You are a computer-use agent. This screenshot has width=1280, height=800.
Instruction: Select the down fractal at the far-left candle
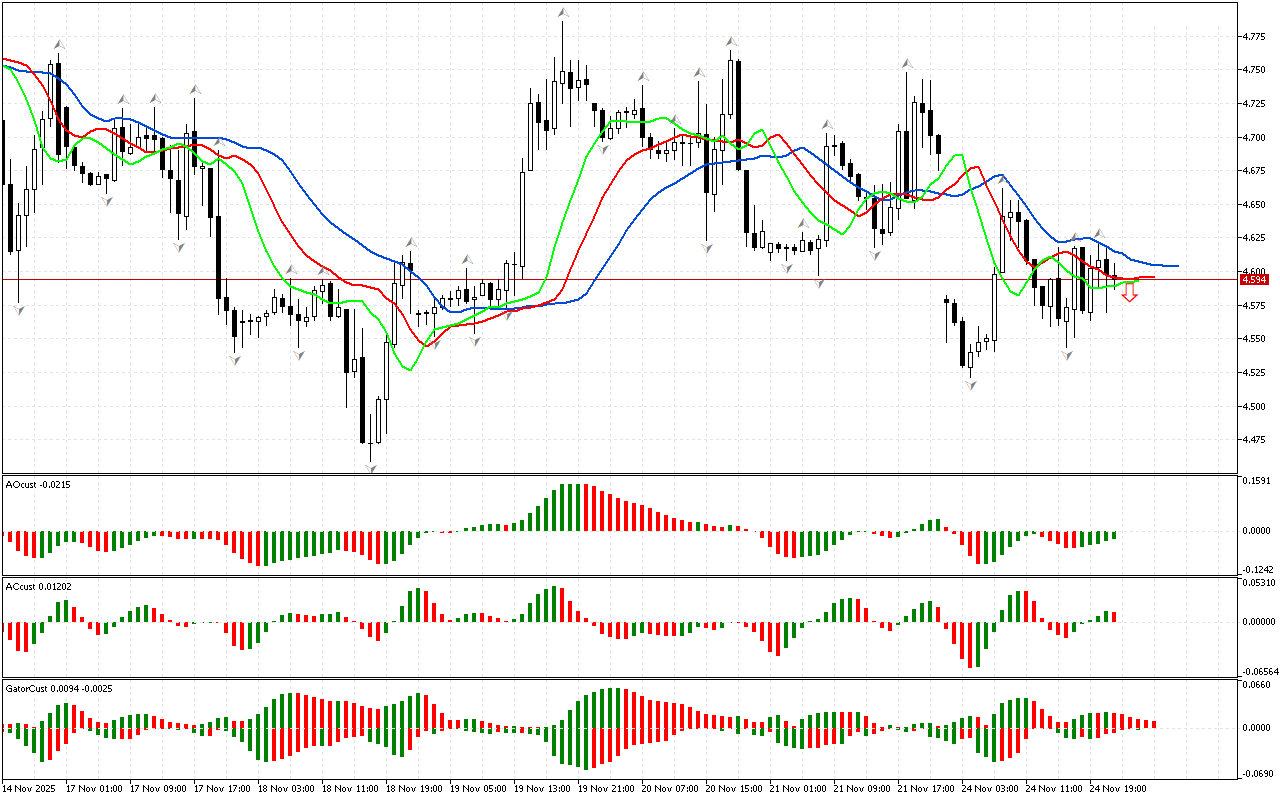pyautogui.click(x=18, y=310)
